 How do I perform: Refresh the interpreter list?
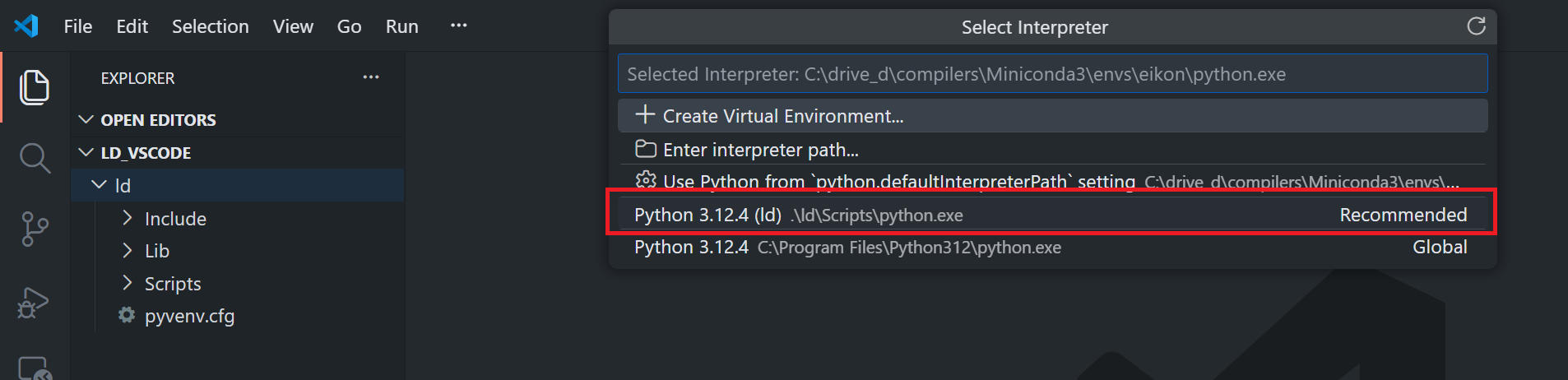pyautogui.click(x=1477, y=26)
